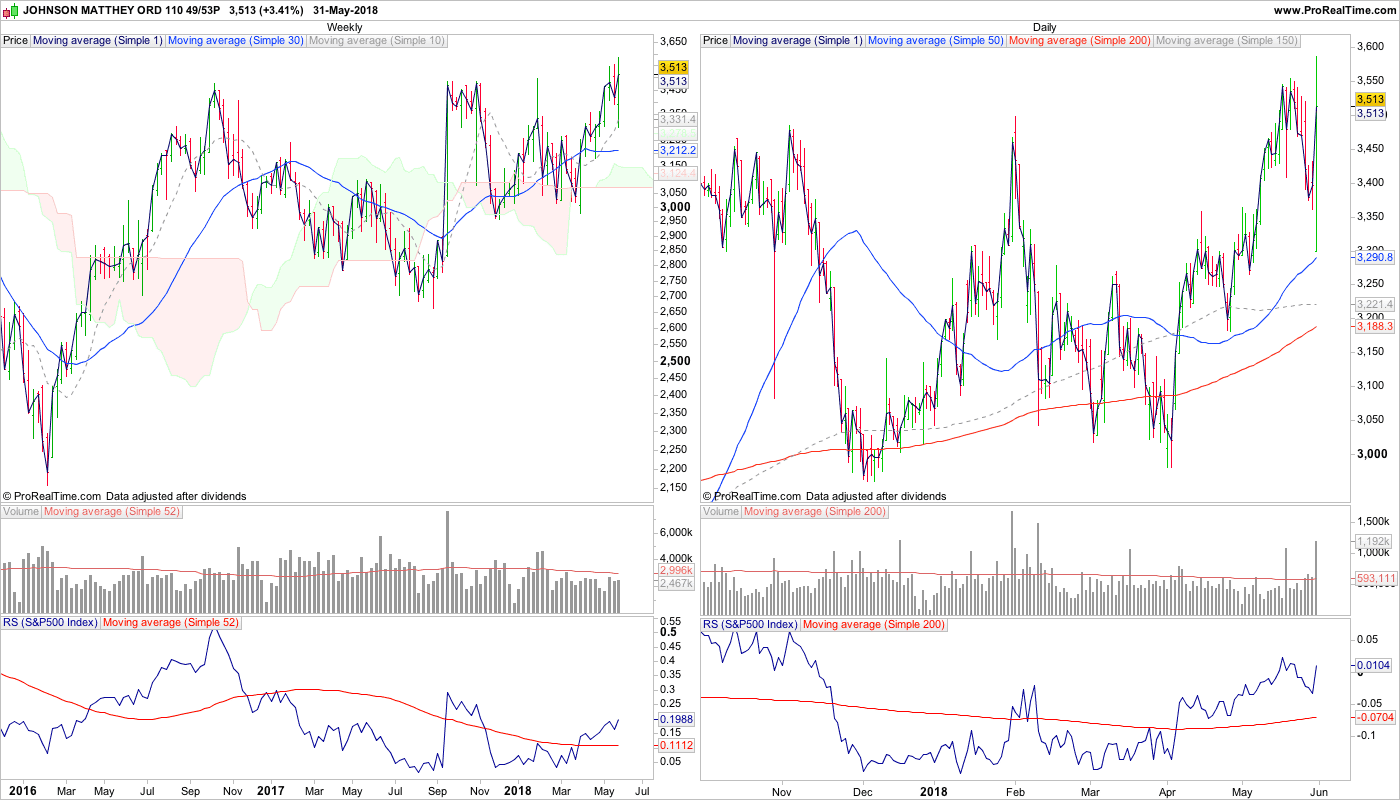Click the Volume legend in the Weekly panel
Viewport: 1400px width, 800px height.
point(21,512)
